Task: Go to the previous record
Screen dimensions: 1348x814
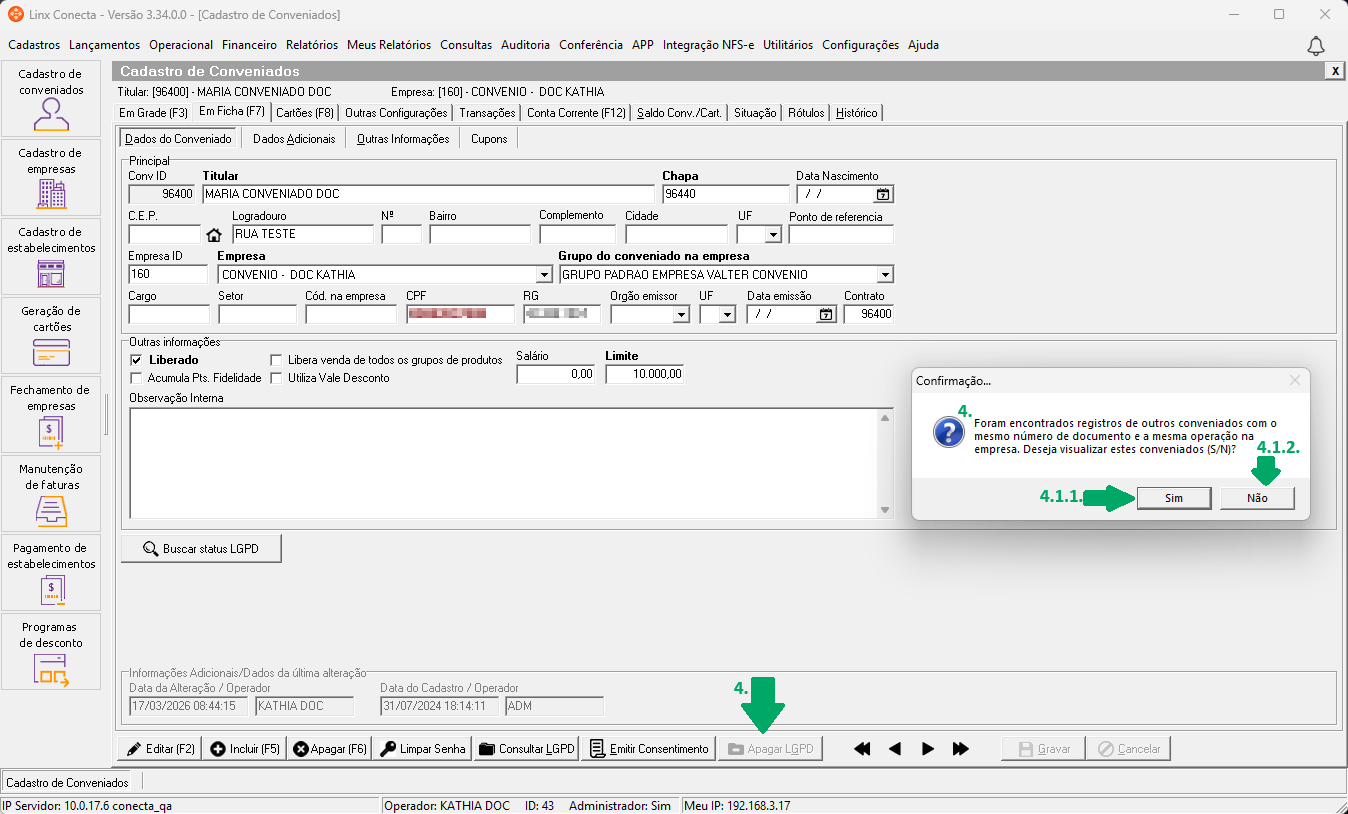Action: point(895,749)
